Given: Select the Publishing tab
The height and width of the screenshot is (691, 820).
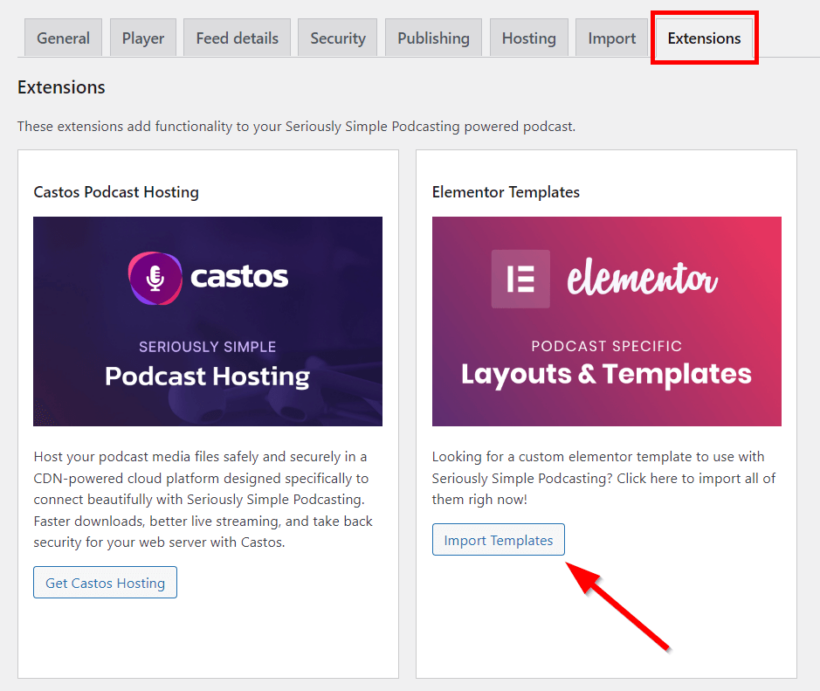Looking at the screenshot, I should point(433,37).
